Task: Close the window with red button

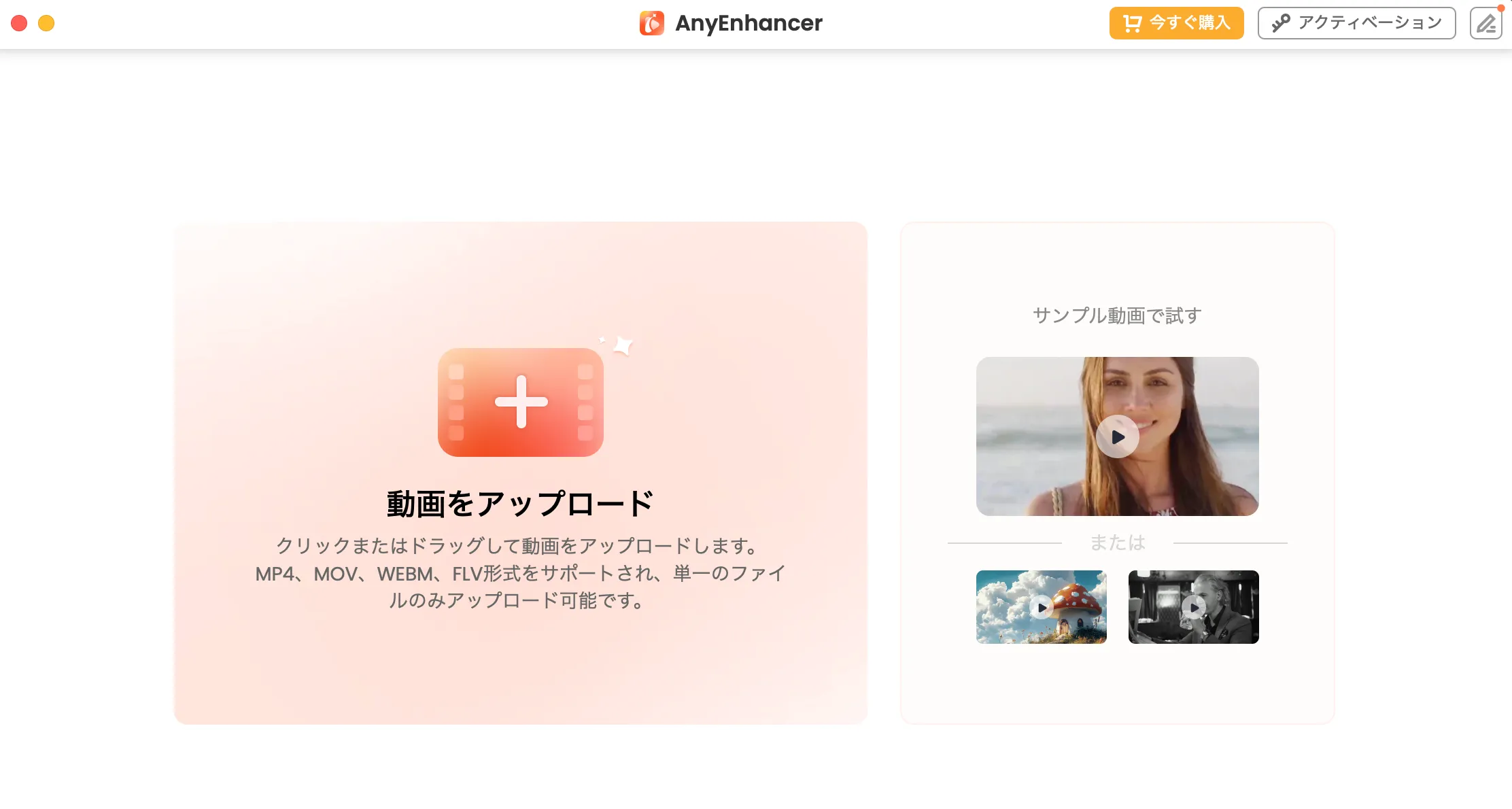Action: [19, 23]
